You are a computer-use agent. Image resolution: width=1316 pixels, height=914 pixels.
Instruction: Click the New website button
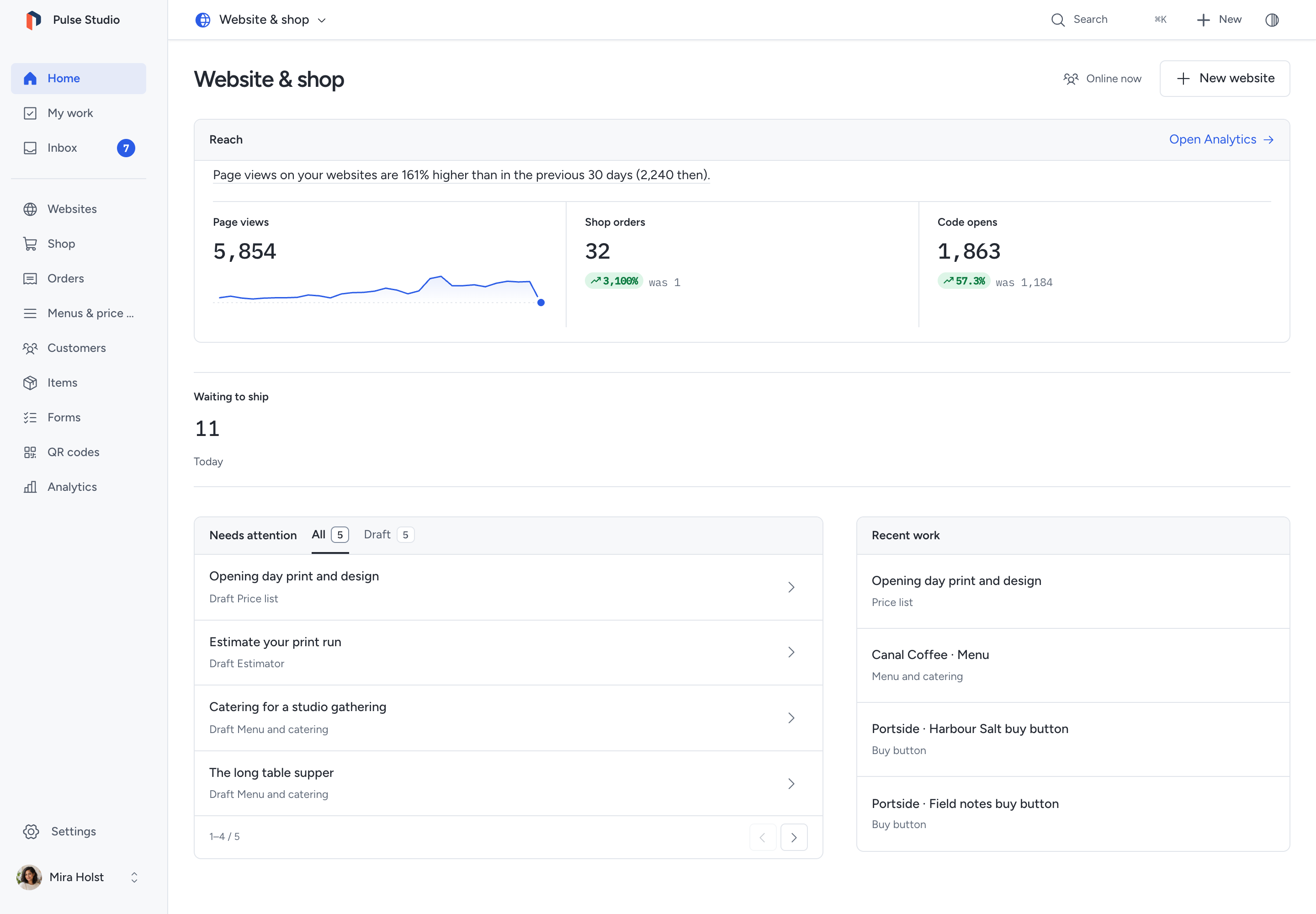click(1224, 79)
